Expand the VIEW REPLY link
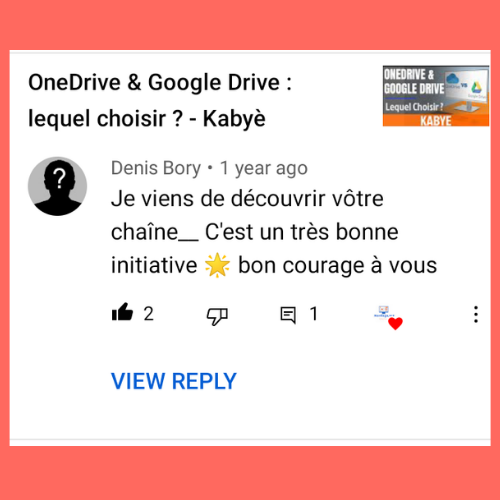This screenshot has width=500, height=500. pos(174,381)
